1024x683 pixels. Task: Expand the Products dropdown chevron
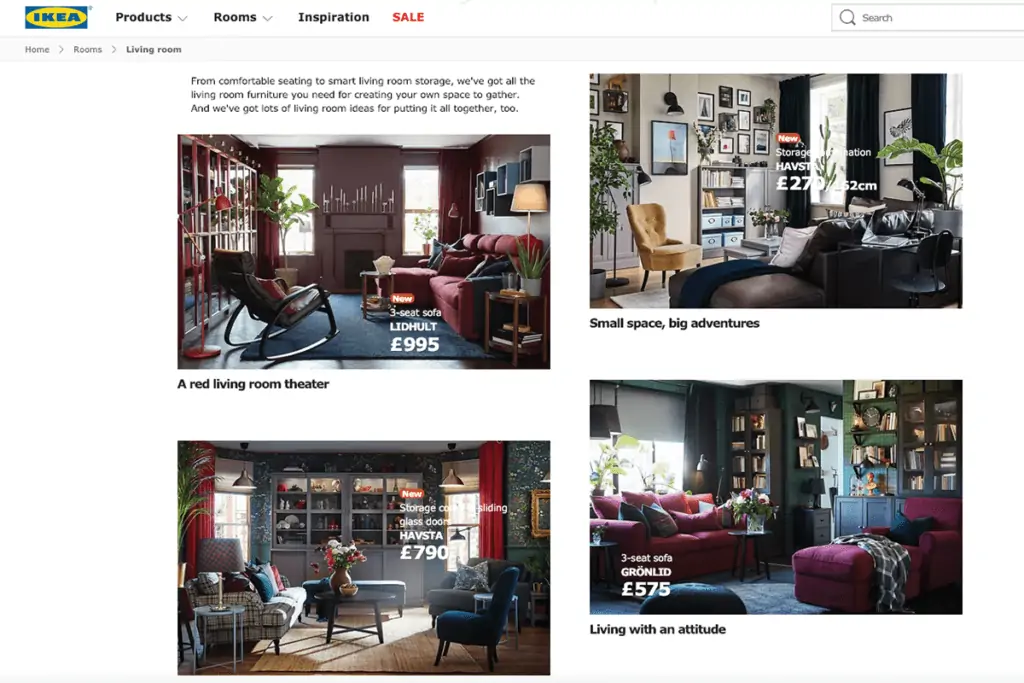[183, 18]
